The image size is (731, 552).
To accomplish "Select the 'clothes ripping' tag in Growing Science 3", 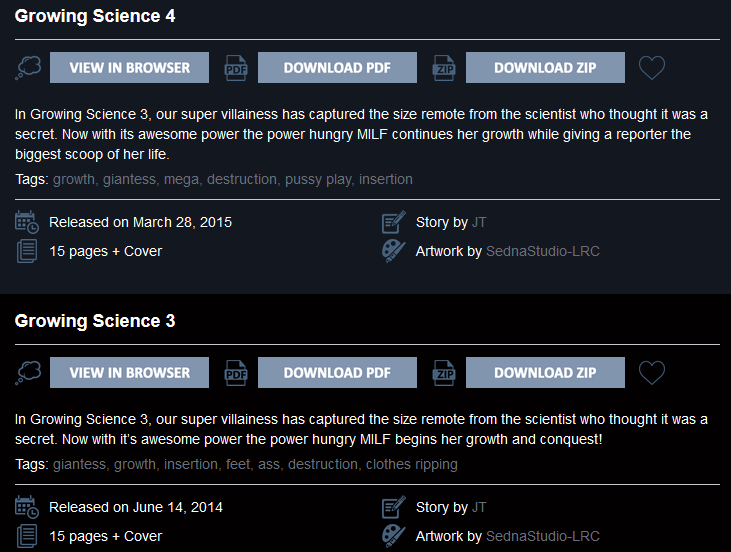I will tap(412, 464).
